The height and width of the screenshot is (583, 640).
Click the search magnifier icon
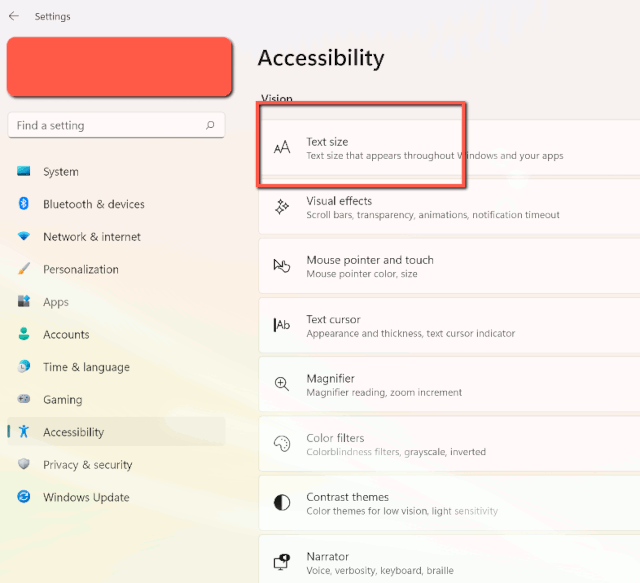point(210,126)
